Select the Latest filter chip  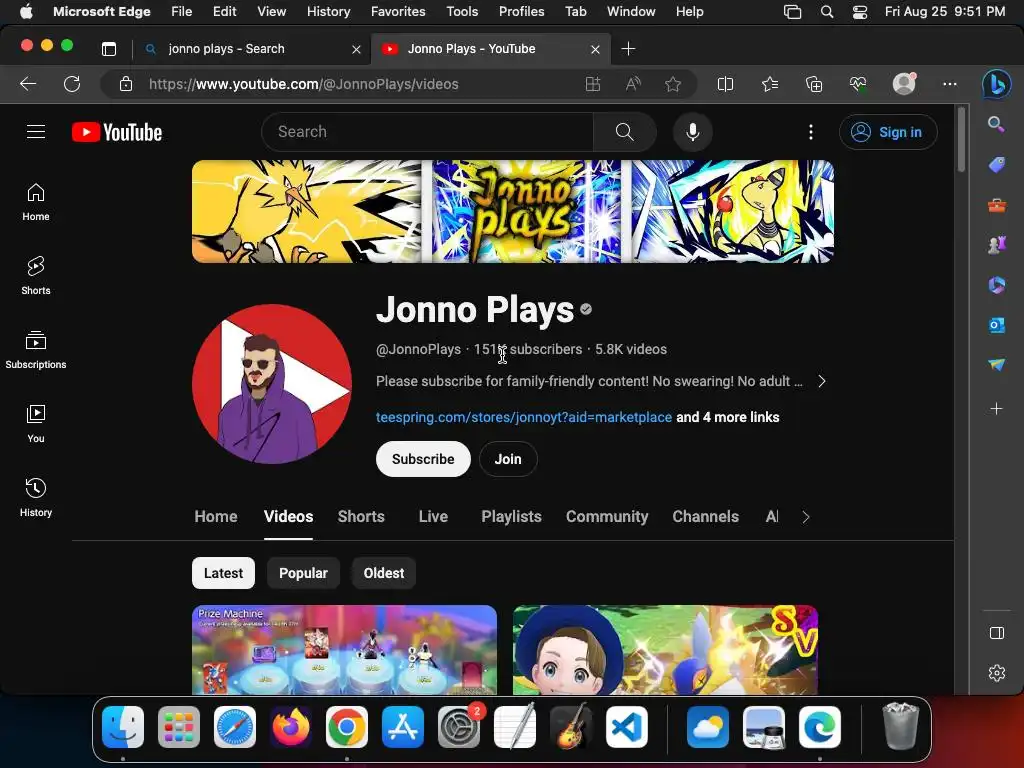(223, 573)
